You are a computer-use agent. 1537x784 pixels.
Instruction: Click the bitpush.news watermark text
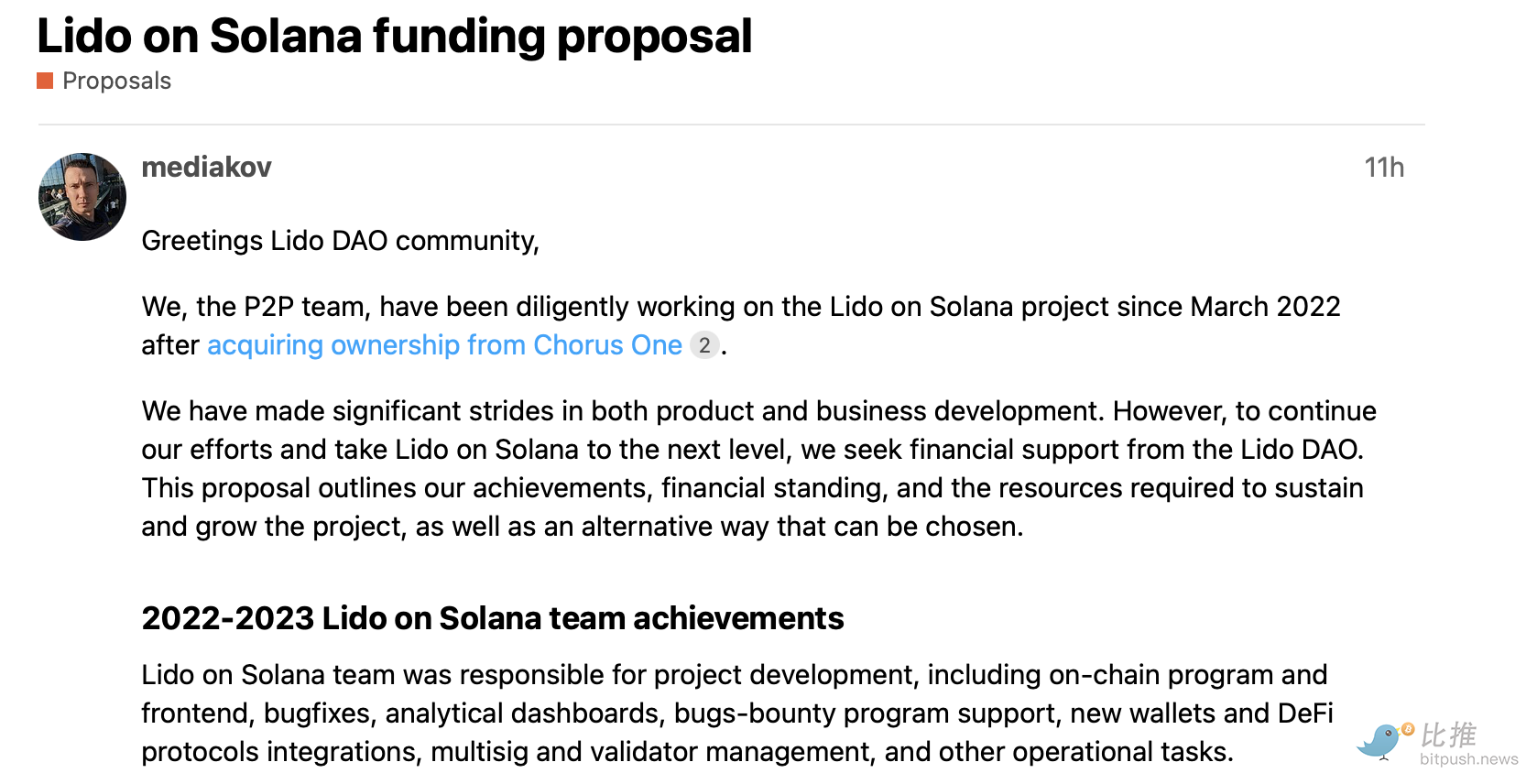coord(1468,759)
